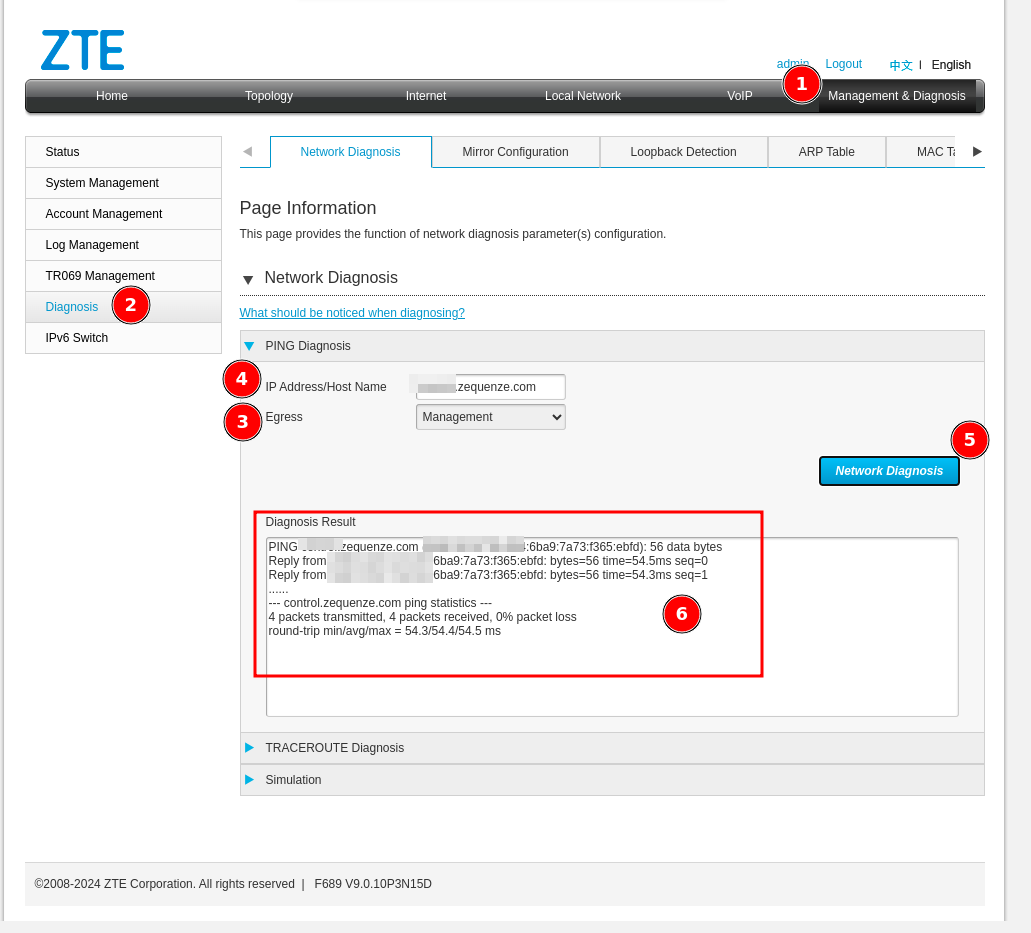Click the Diagnosis Result text area

(612, 680)
